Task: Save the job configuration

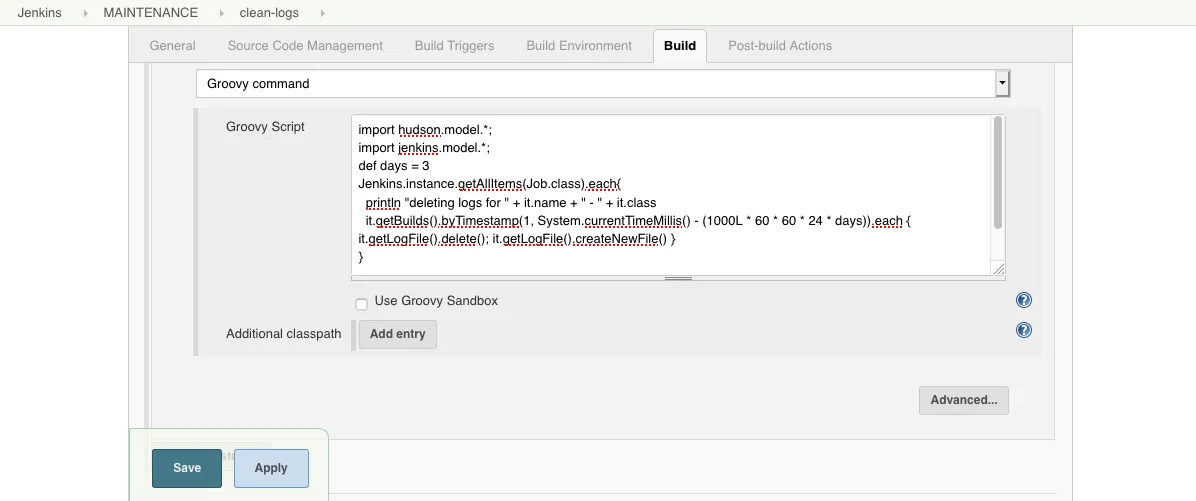Action: point(187,468)
